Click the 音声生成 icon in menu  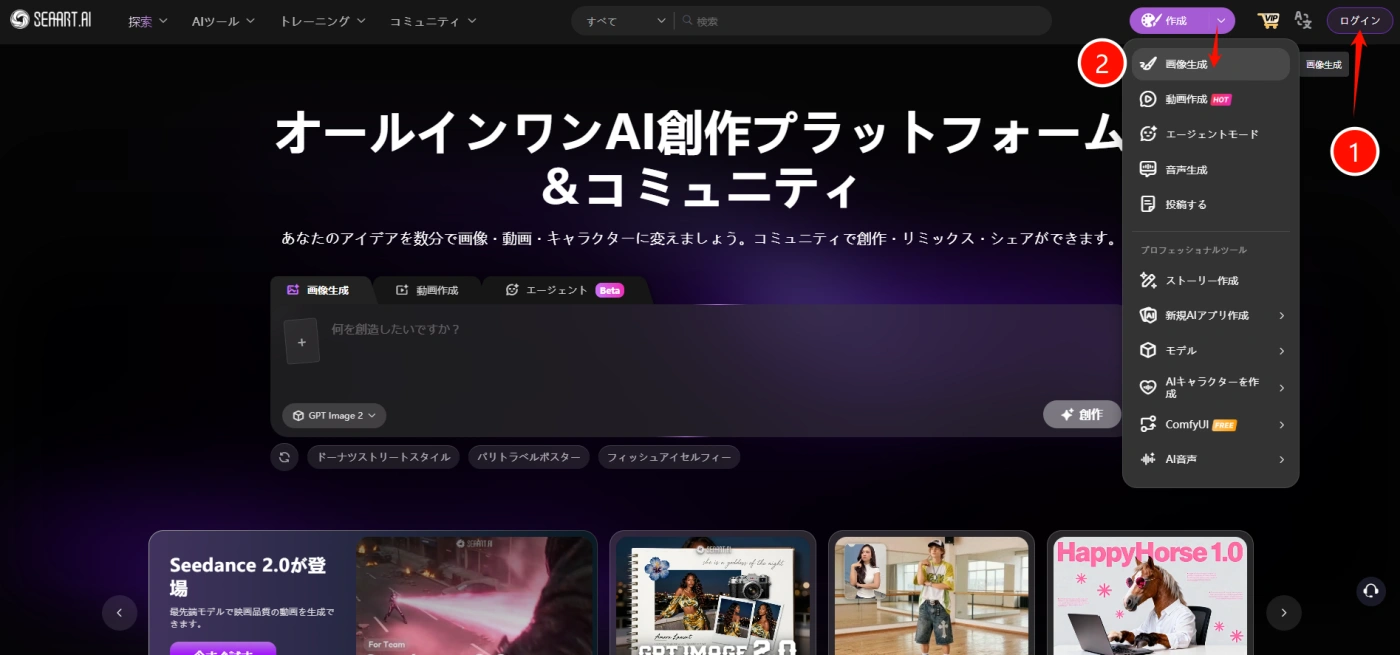1148,169
